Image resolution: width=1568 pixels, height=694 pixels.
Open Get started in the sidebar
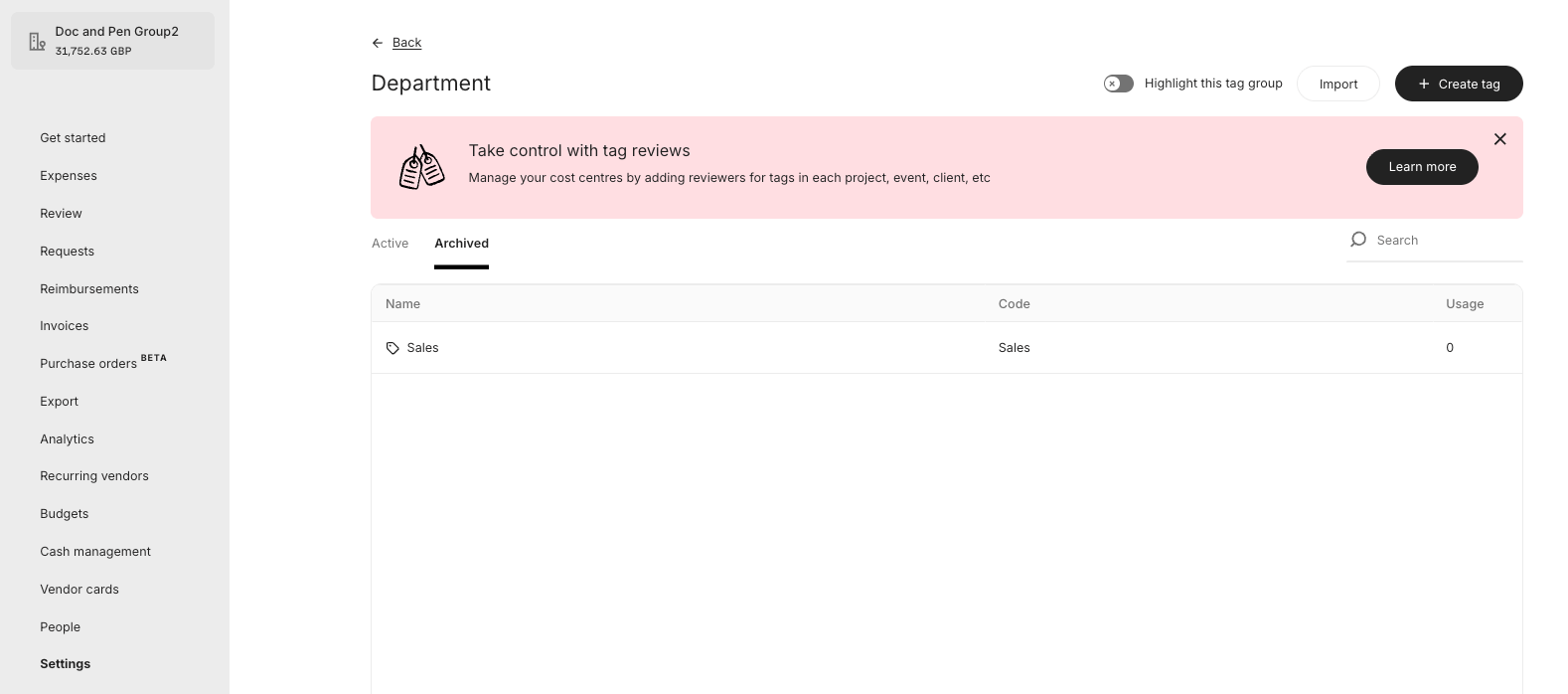tap(73, 138)
